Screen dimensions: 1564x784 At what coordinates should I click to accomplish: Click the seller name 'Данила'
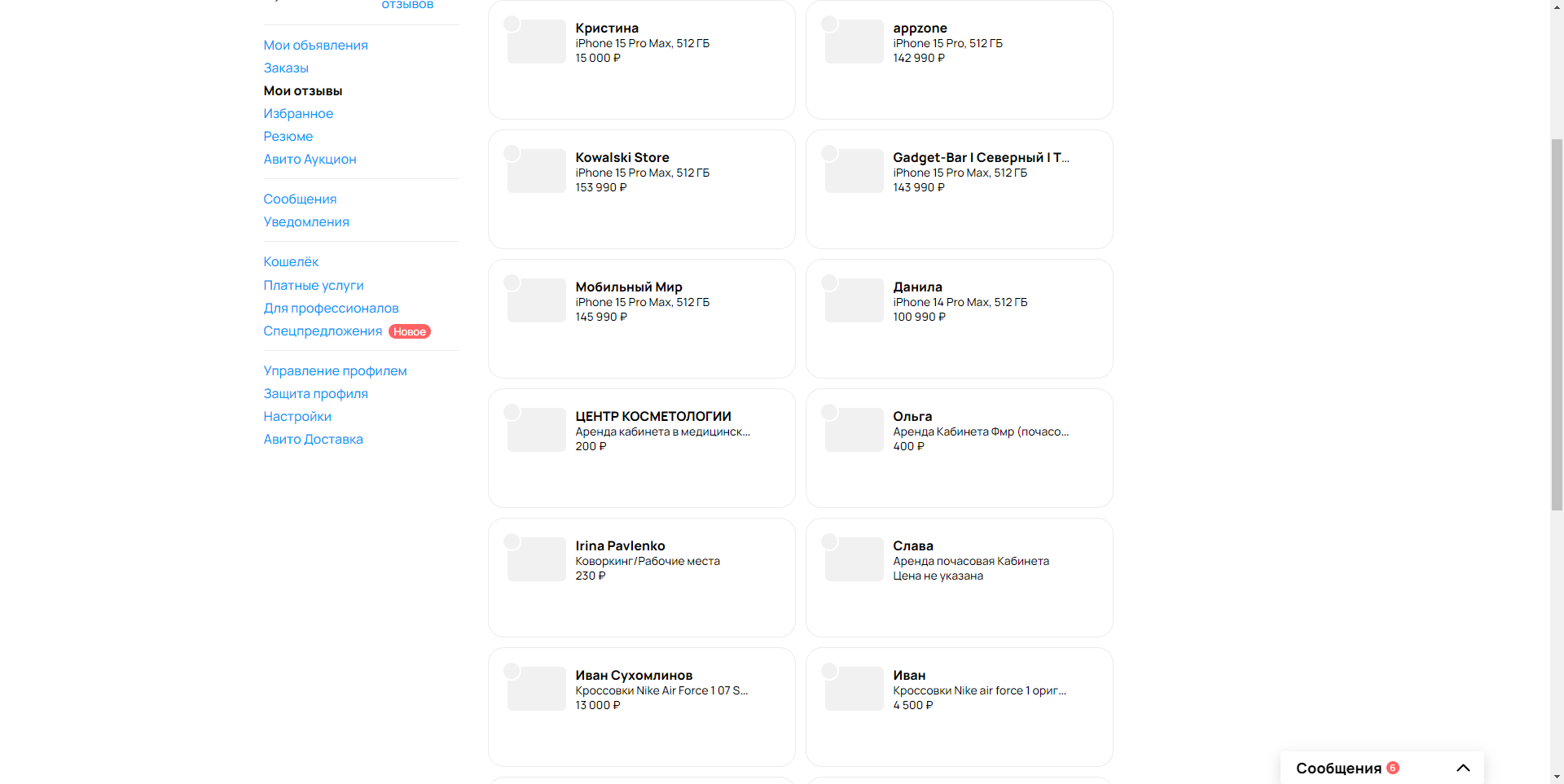pyautogui.click(x=917, y=287)
